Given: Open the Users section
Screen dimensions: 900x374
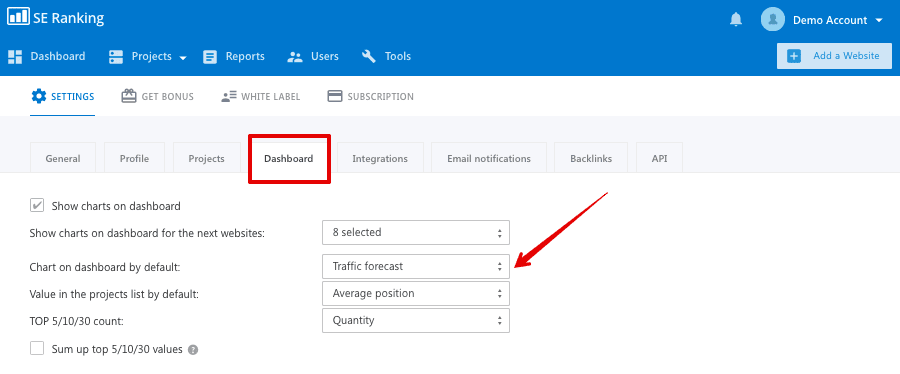Looking at the screenshot, I should (x=325, y=56).
